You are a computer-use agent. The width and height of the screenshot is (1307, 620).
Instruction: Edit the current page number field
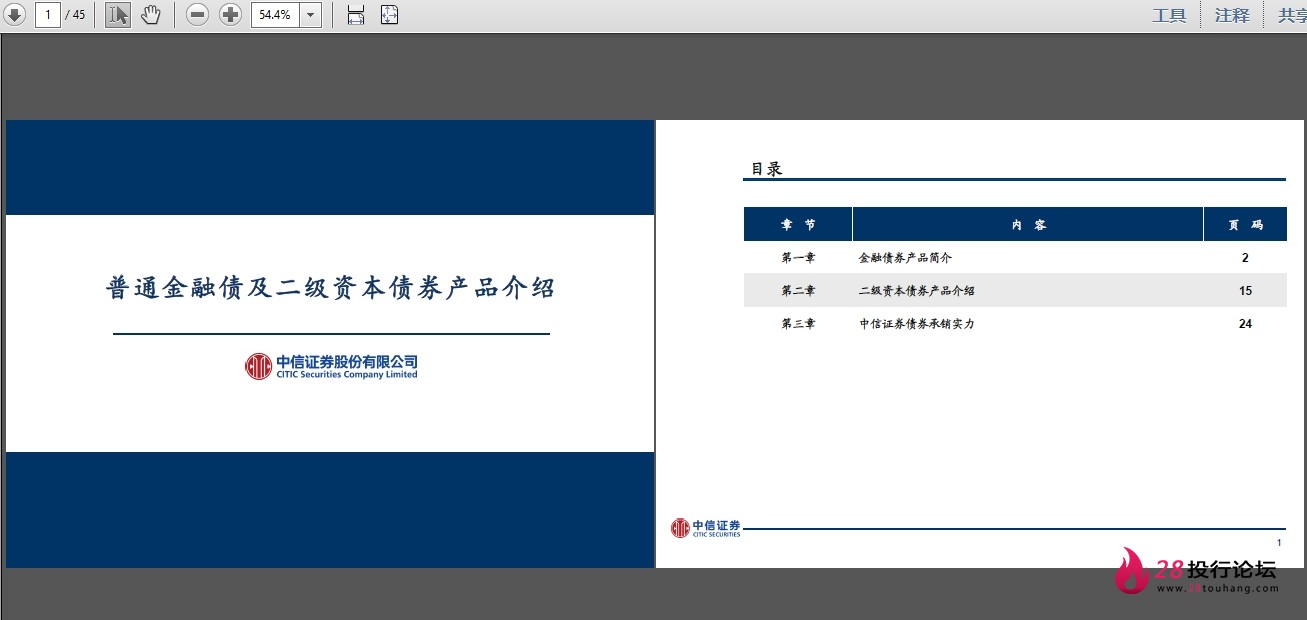(x=47, y=15)
